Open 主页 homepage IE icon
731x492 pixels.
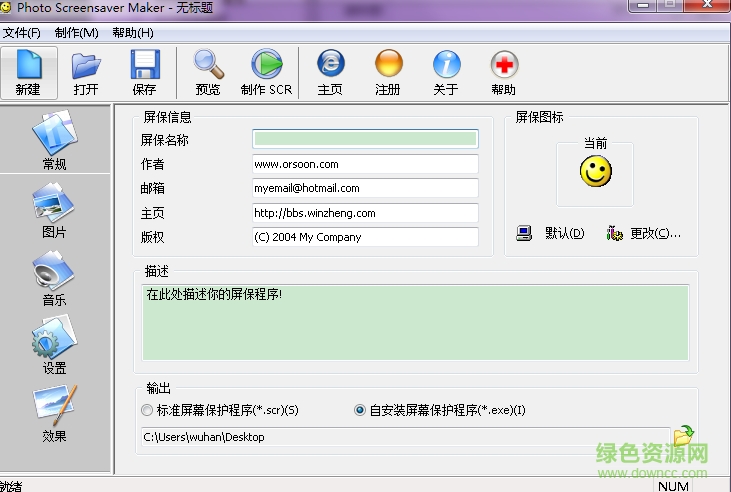point(331,73)
